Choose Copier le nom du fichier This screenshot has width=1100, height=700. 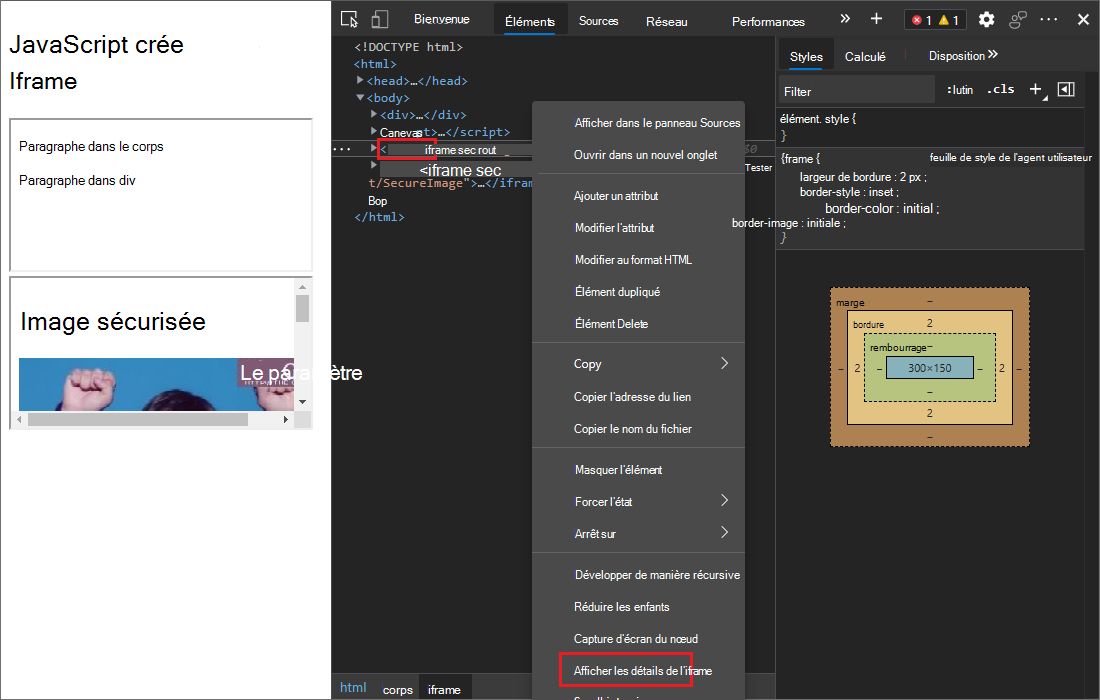[x=638, y=429]
